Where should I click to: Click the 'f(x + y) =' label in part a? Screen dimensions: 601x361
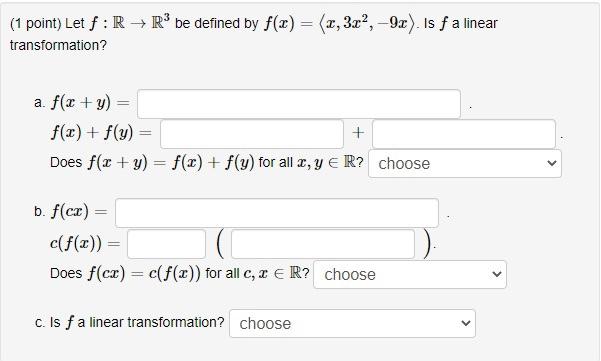click(x=90, y=103)
